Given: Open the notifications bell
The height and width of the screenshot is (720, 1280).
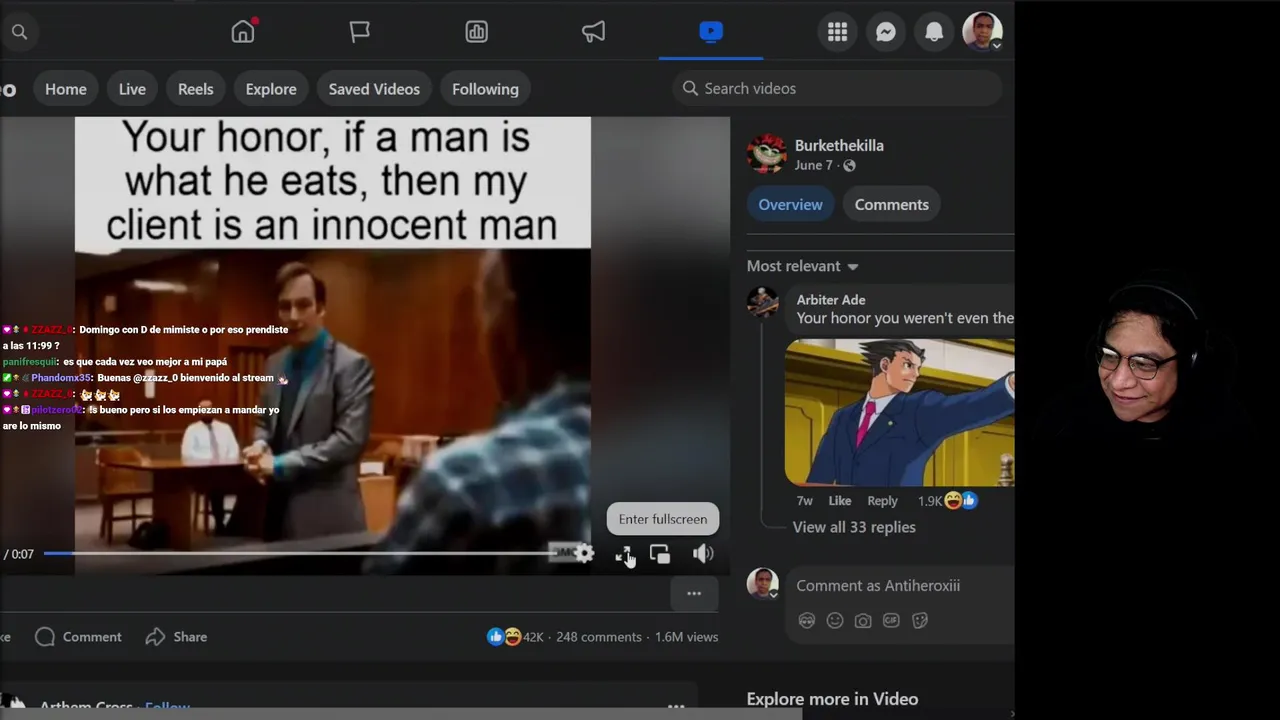Looking at the screenshot, I should coord(934,32).
